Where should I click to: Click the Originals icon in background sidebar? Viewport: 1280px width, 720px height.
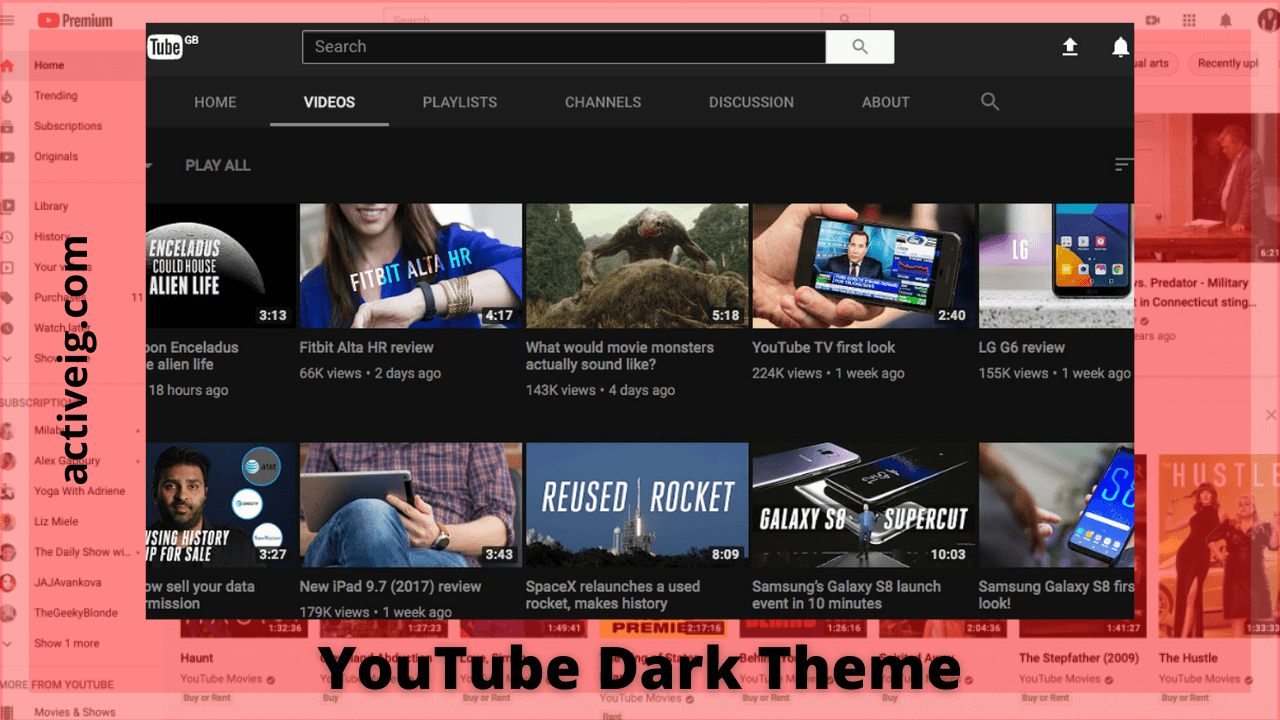pyautogui.click(x=7, y=157)
